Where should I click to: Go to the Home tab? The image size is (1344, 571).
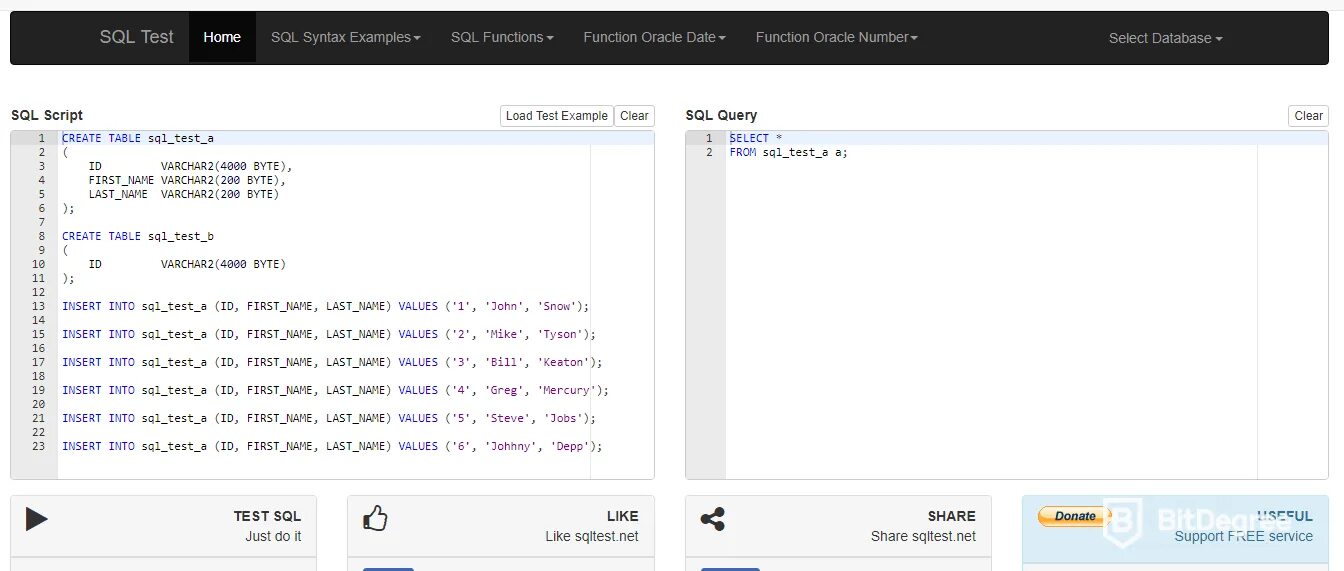[x=222, y=37]
